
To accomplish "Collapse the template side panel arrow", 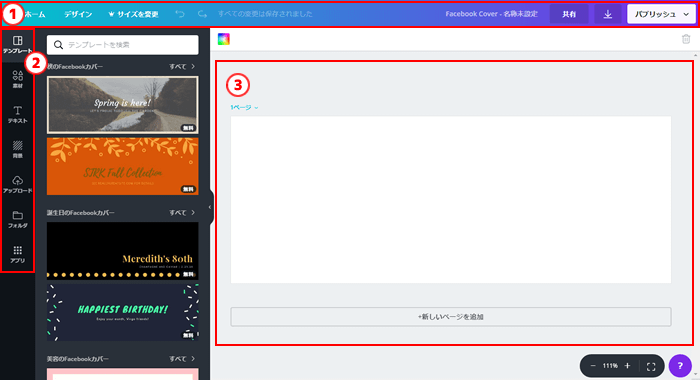I will (210, 207).
